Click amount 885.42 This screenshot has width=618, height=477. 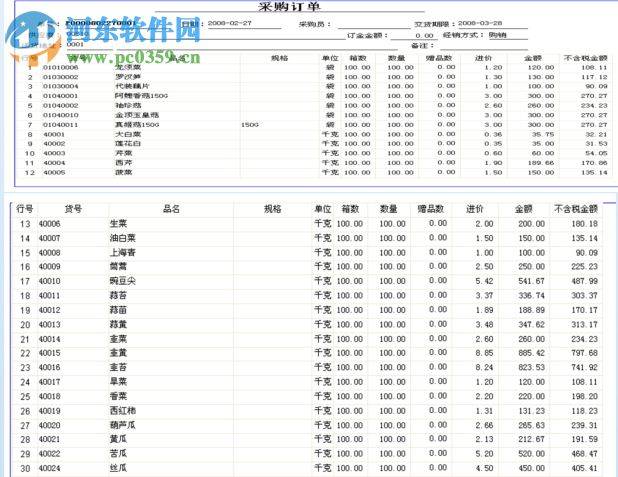[x=531, y=353]
